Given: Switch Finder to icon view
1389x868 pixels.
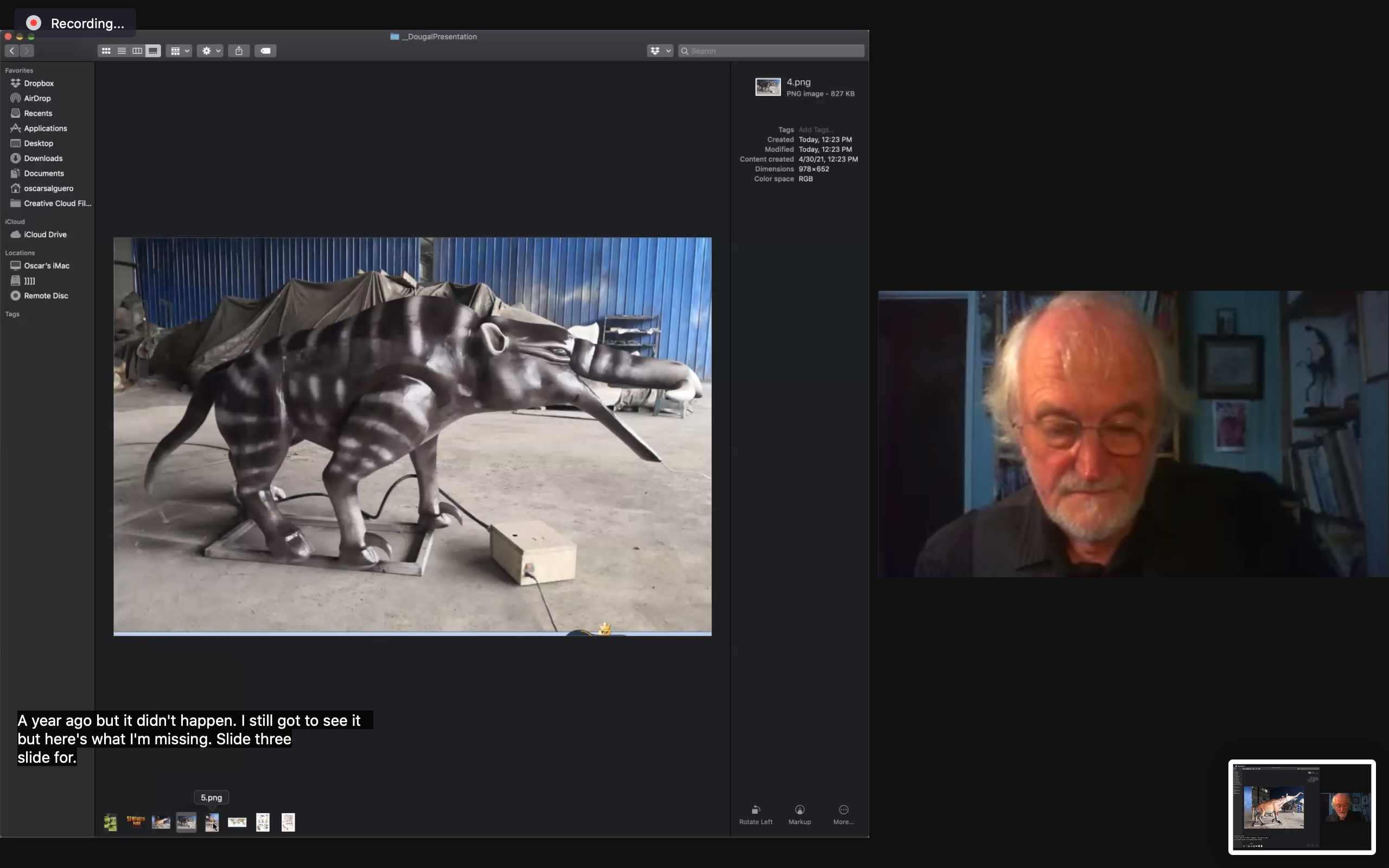Looking at the screenshot, I should 106,50.
